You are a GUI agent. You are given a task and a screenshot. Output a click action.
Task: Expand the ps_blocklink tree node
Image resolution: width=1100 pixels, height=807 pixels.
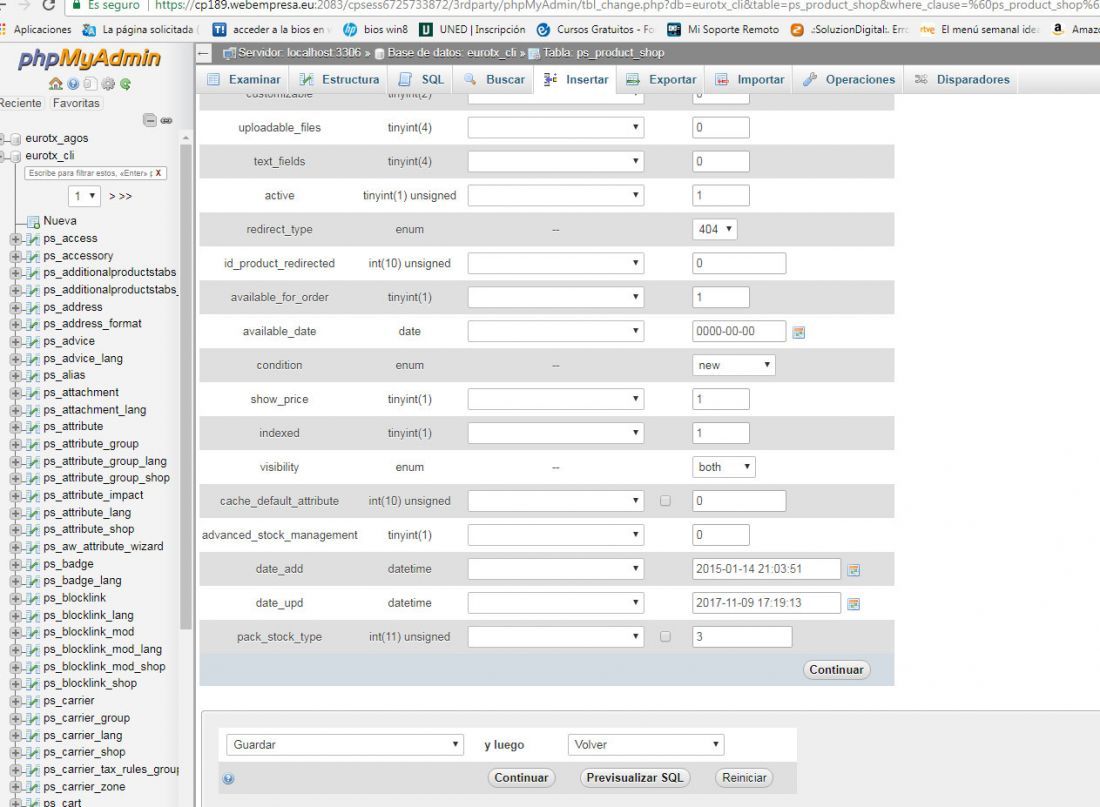15,599
